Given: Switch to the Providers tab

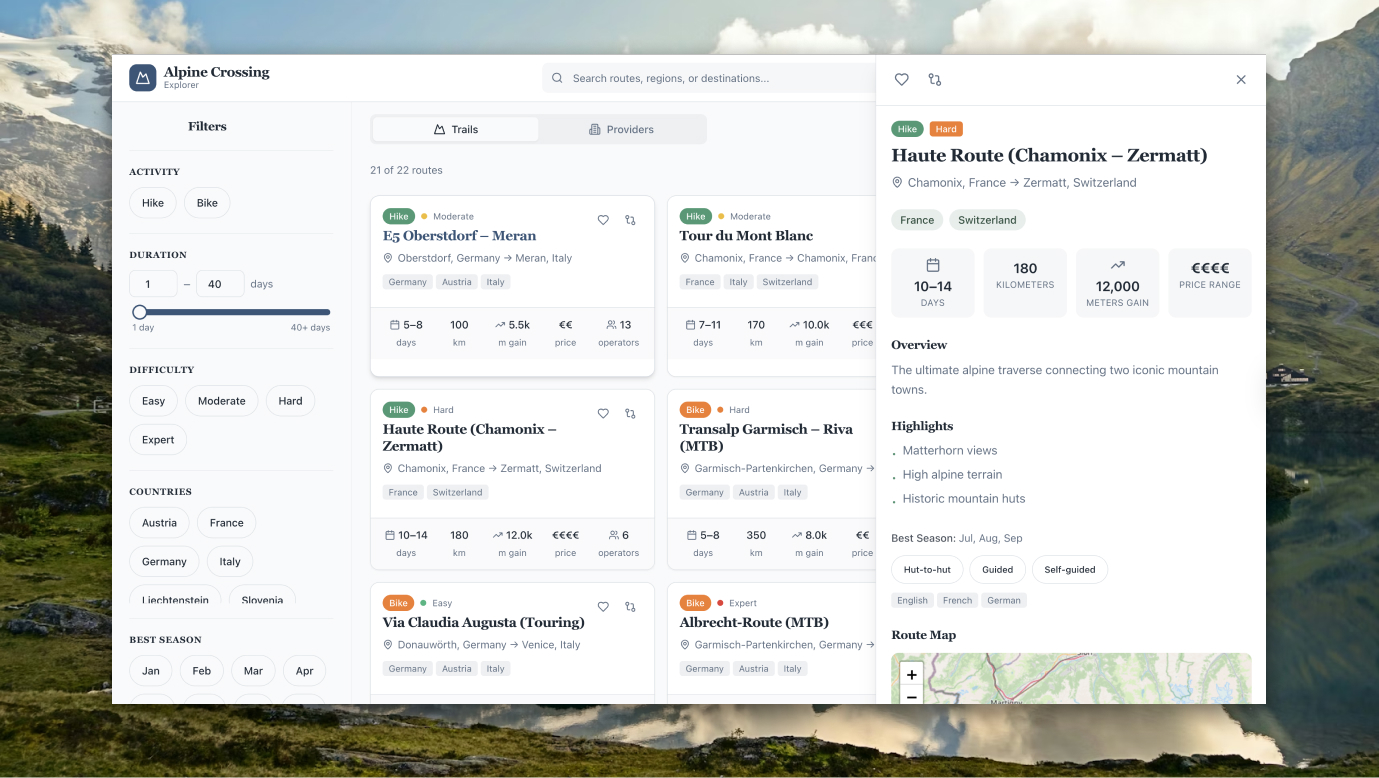Looking at the screenshot, I should 621,129.
